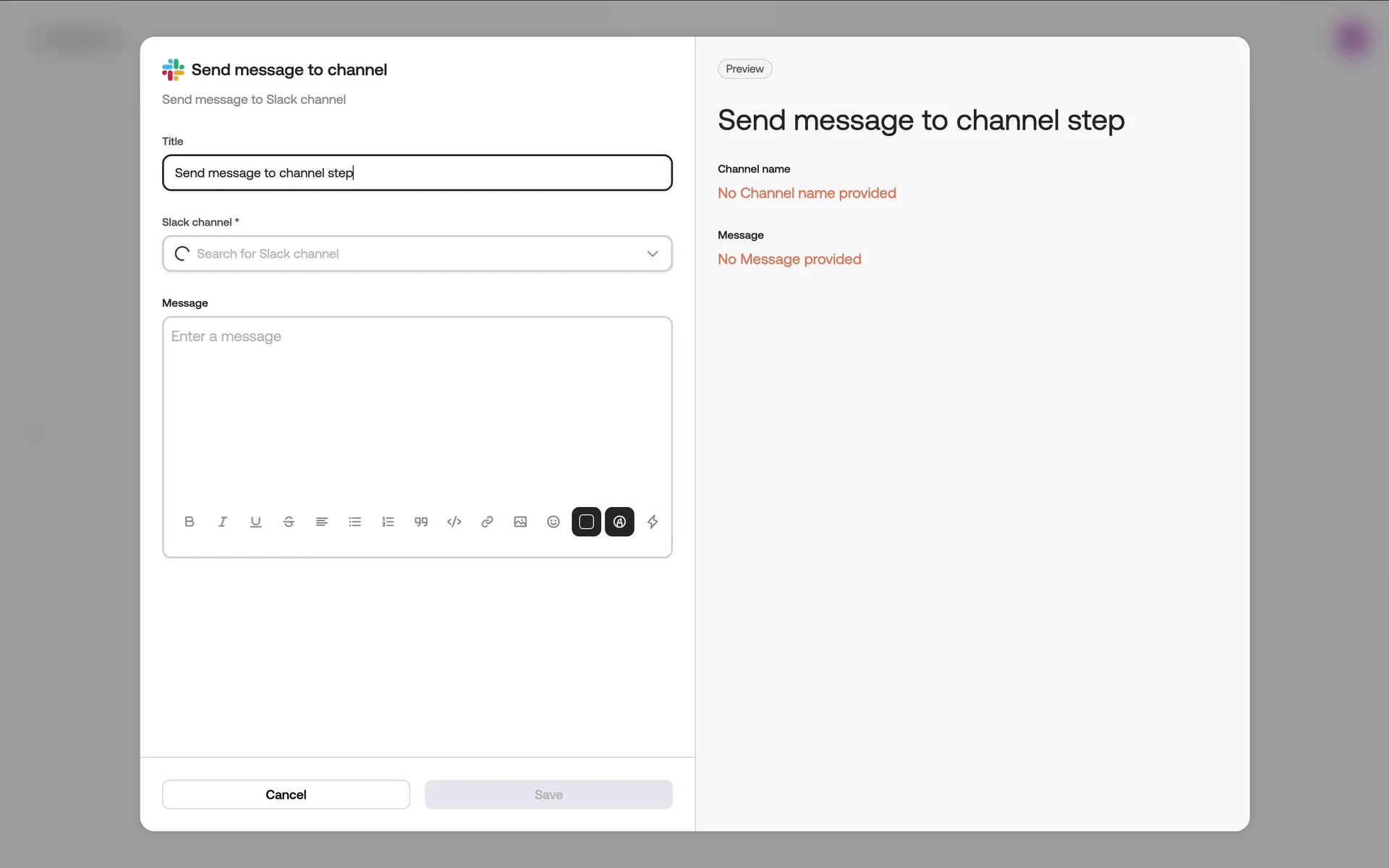
Task: Toggle italic formatting
Action: click(x=222, y=522)
